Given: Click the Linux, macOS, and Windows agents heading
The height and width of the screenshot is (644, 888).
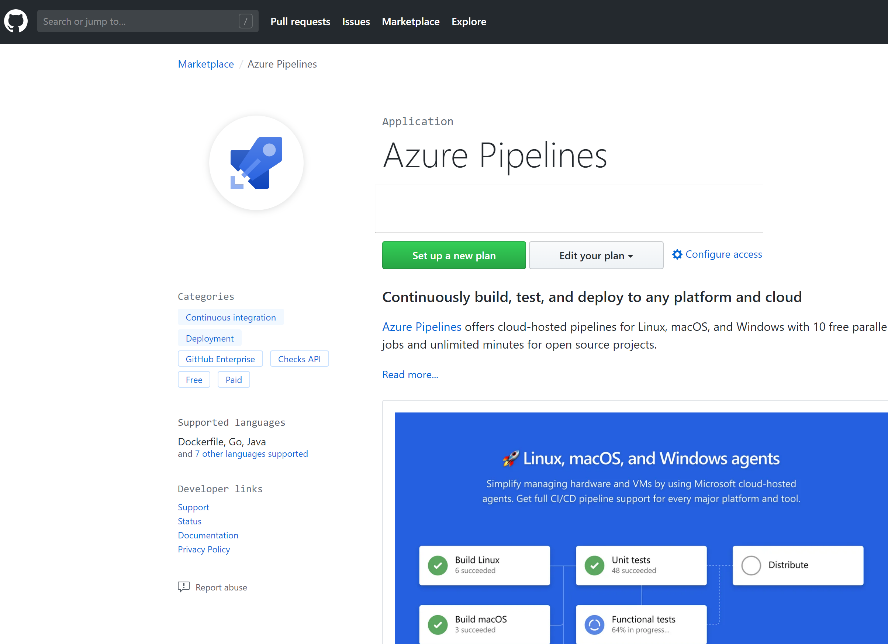Looking at the screenshot, I should point(651,458).
